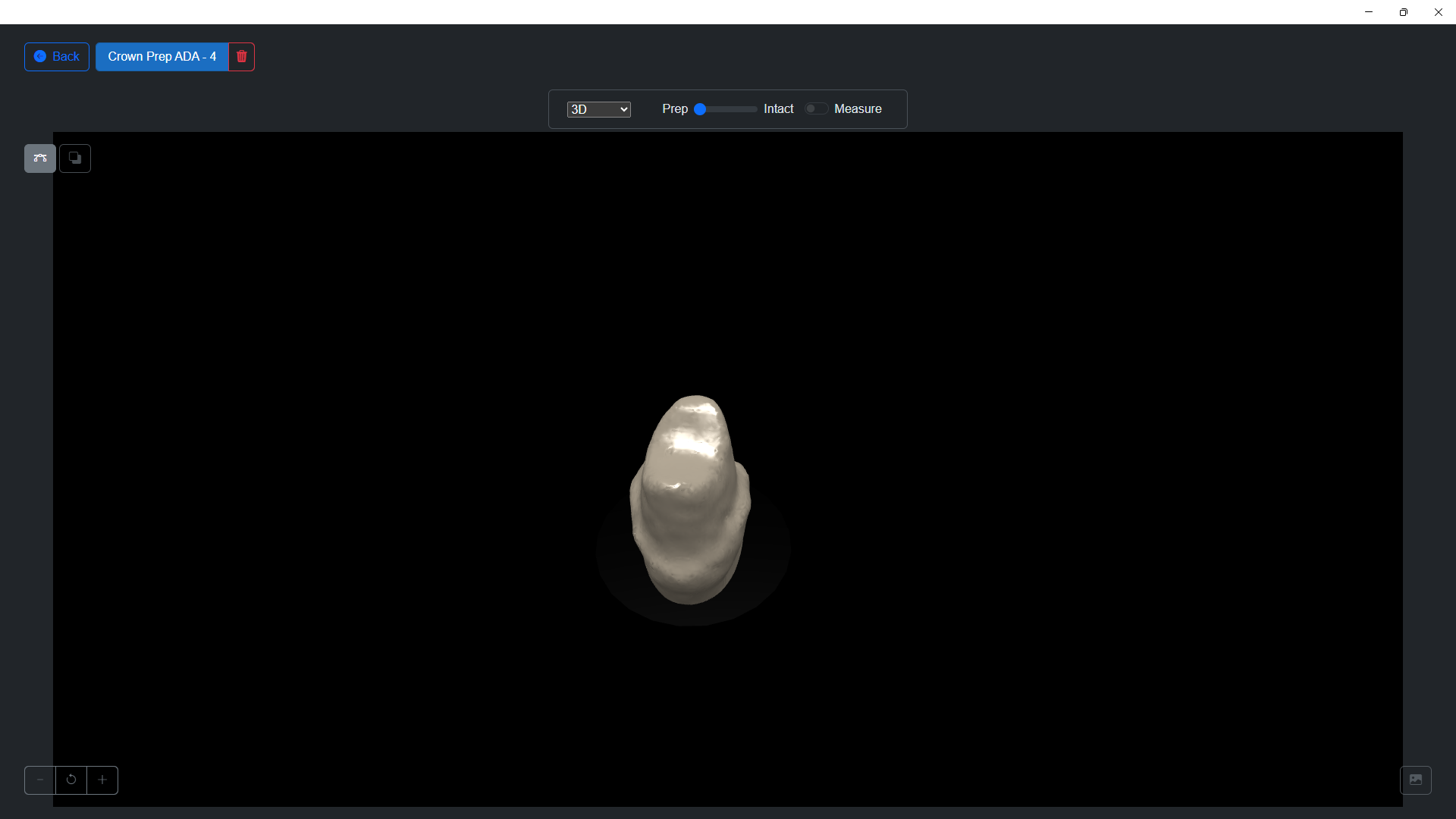Click the 3D tooth prep model

[690, 500]
